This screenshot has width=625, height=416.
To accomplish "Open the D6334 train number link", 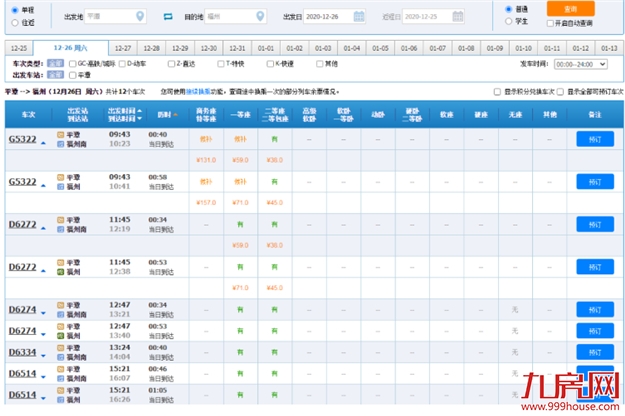I will (x=22, y=352).
